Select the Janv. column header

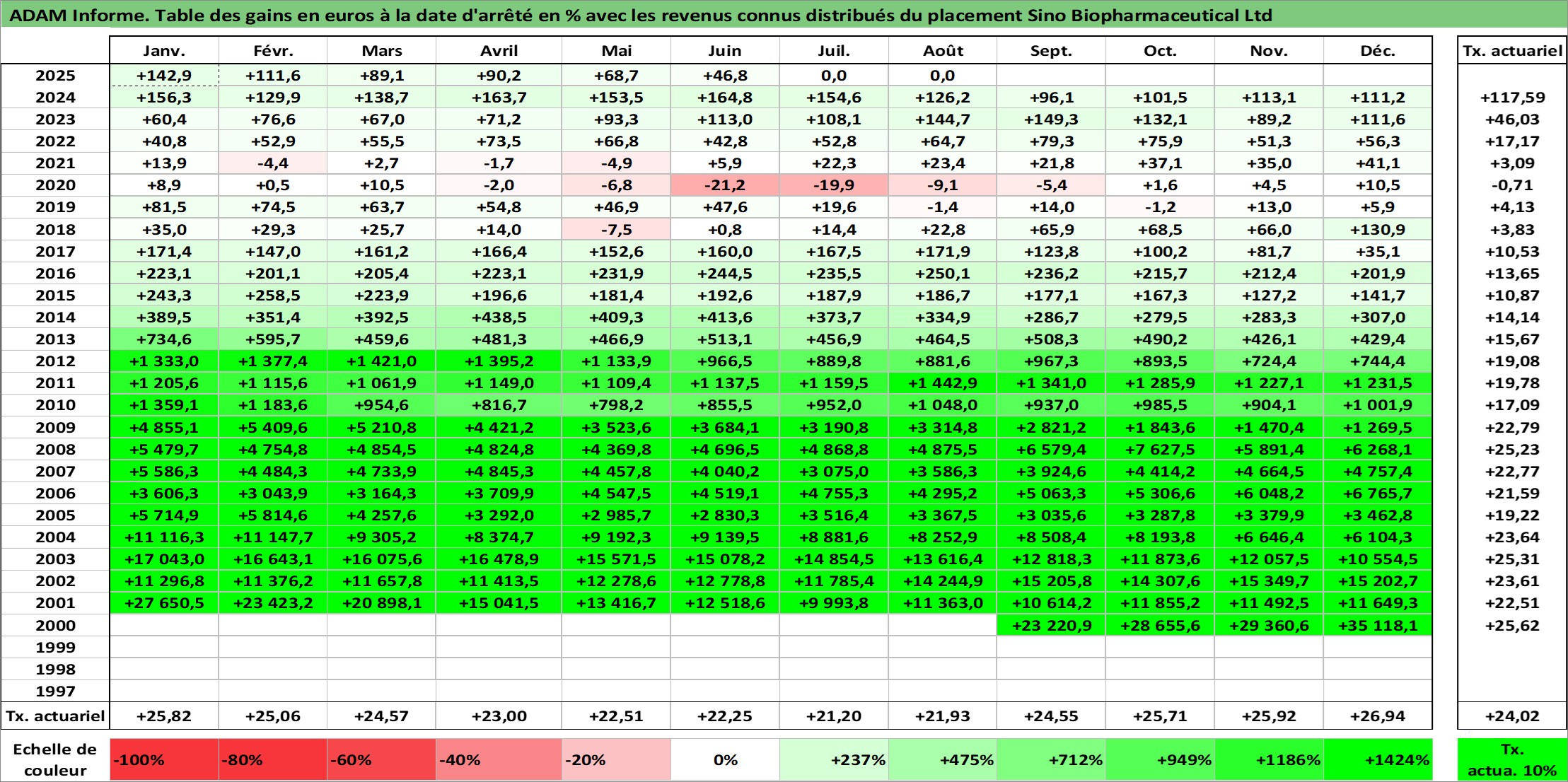coord(164,50)
